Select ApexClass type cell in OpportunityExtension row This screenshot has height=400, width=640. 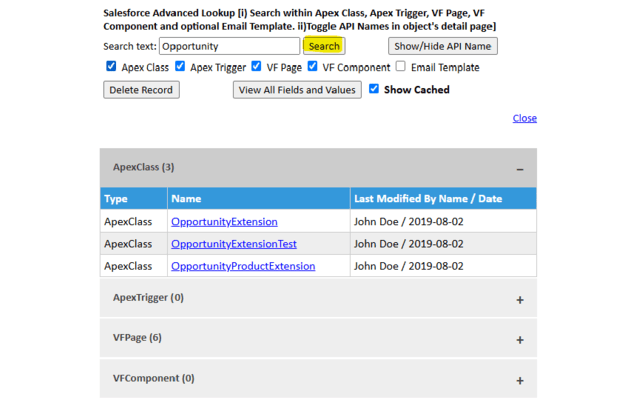(x=134, y=222)
